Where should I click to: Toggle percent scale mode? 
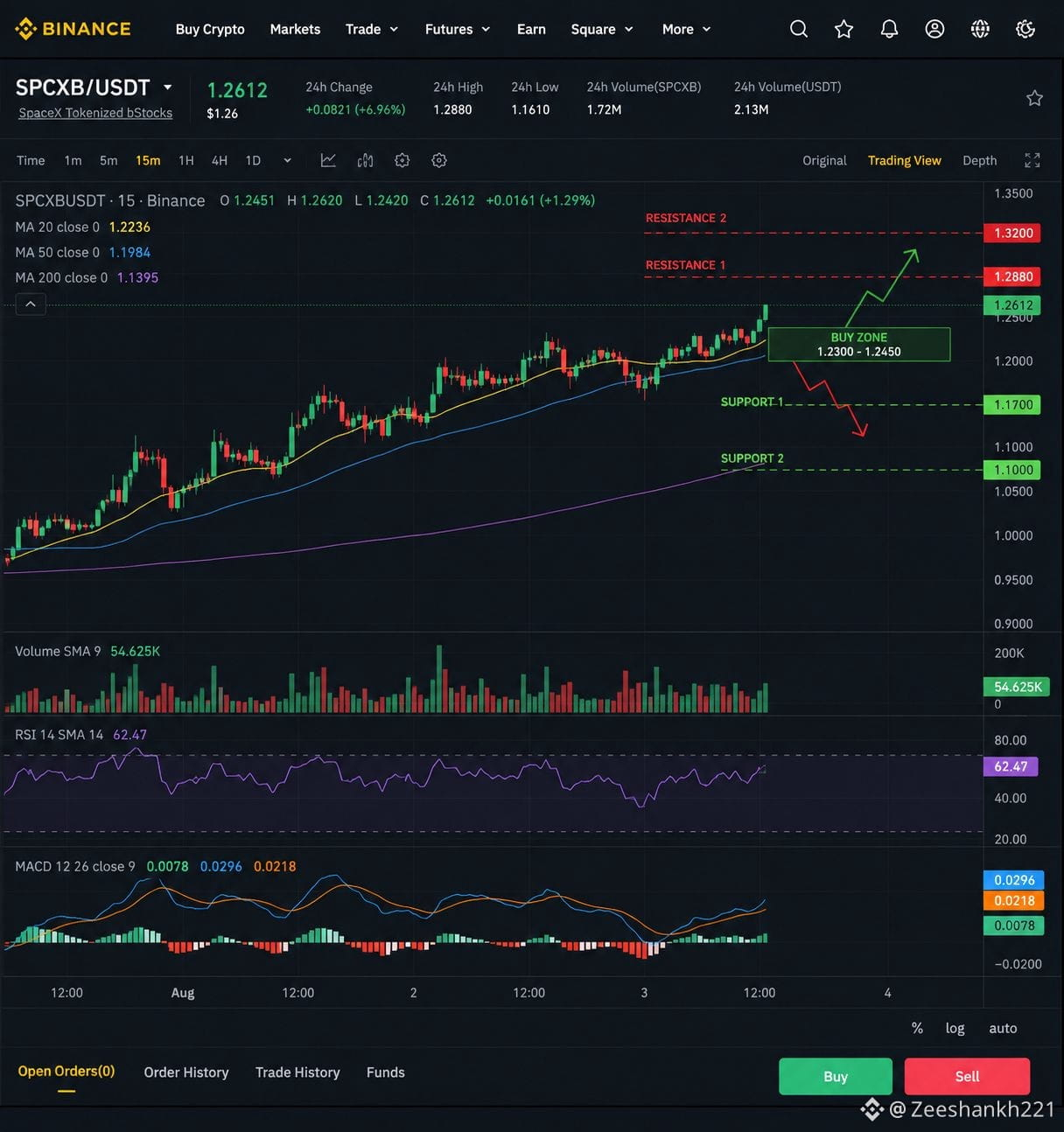click(x=917, y=1028)
